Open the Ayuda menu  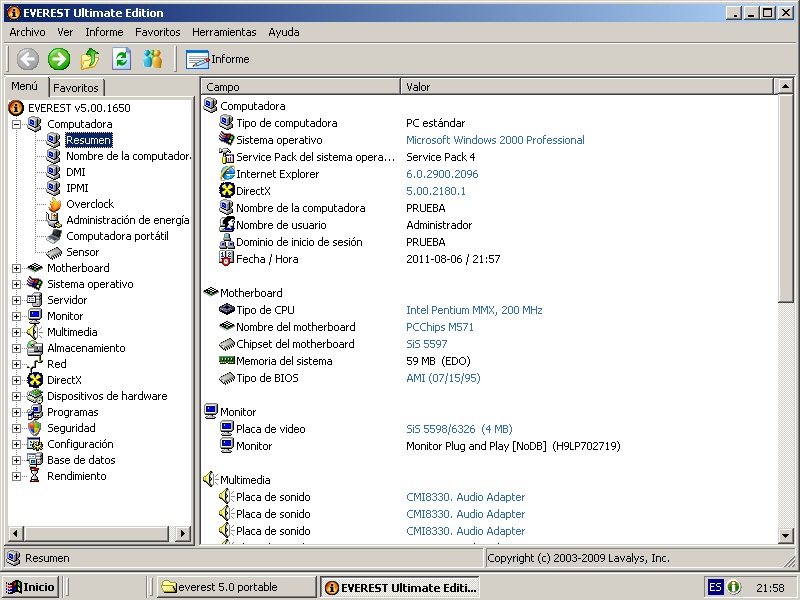[284, 32]
